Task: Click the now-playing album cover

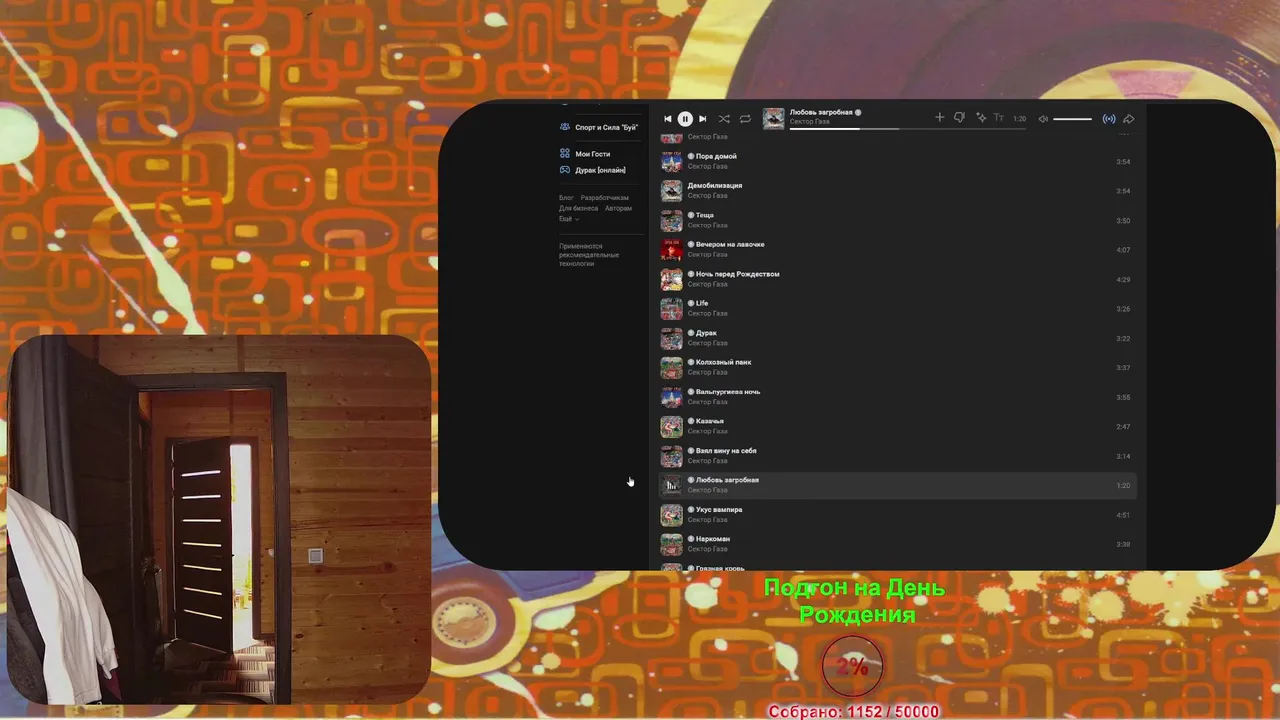Action: (774, 119)
